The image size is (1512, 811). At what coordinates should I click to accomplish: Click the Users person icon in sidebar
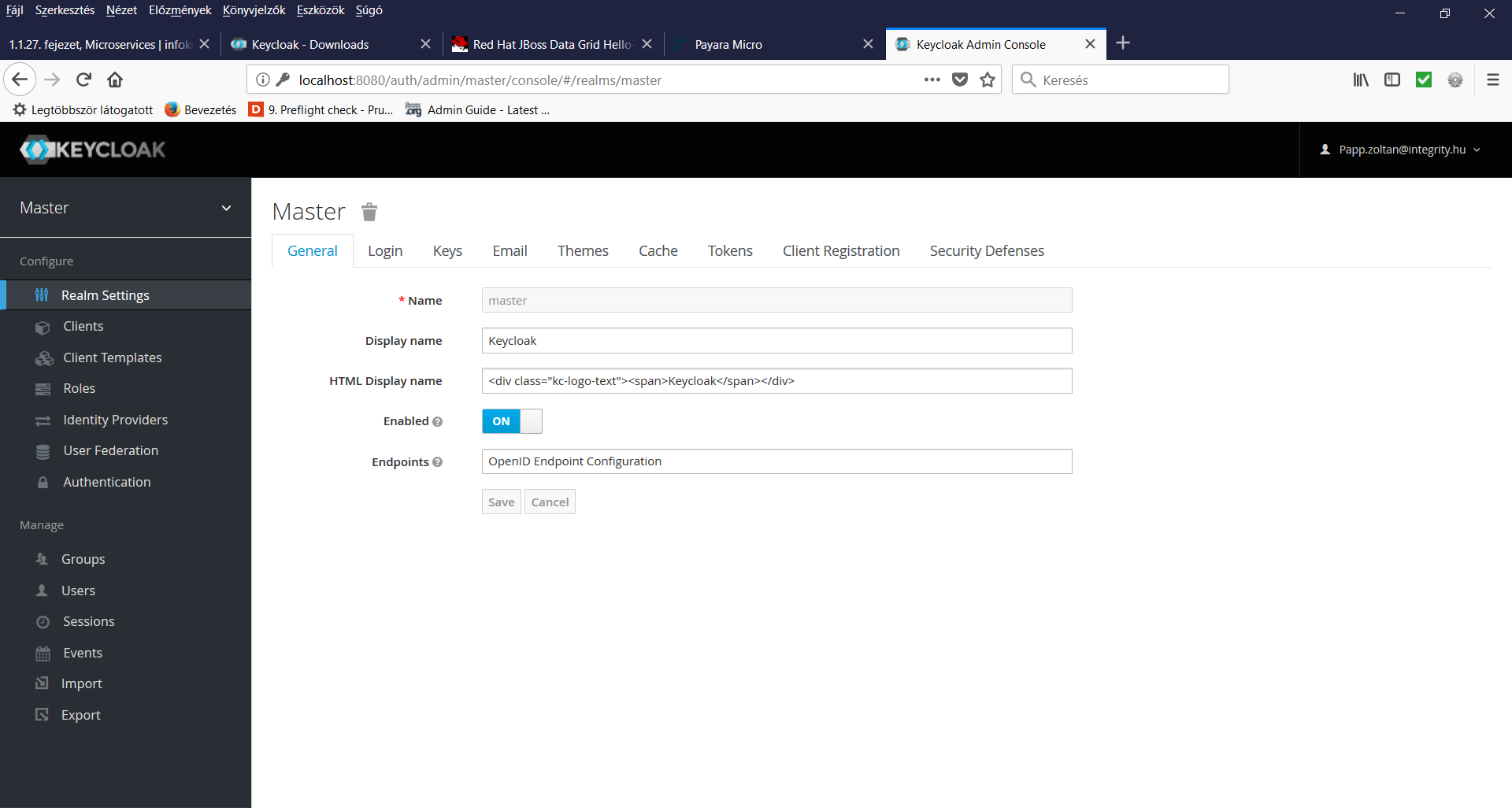click(x=42, y=591)
